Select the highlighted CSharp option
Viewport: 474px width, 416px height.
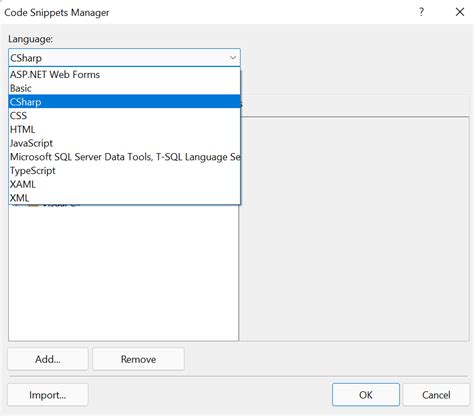(x=124, y=102)
